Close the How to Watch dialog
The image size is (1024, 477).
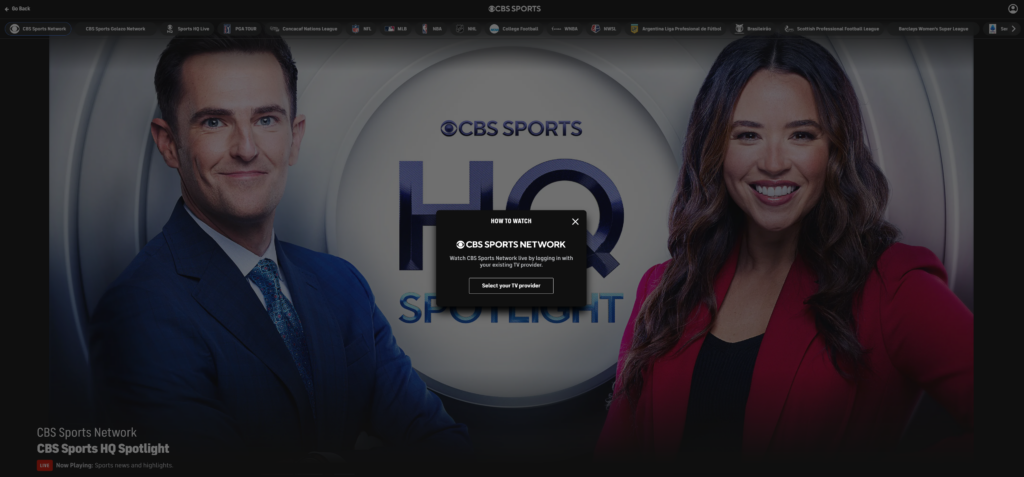point(575,222)
